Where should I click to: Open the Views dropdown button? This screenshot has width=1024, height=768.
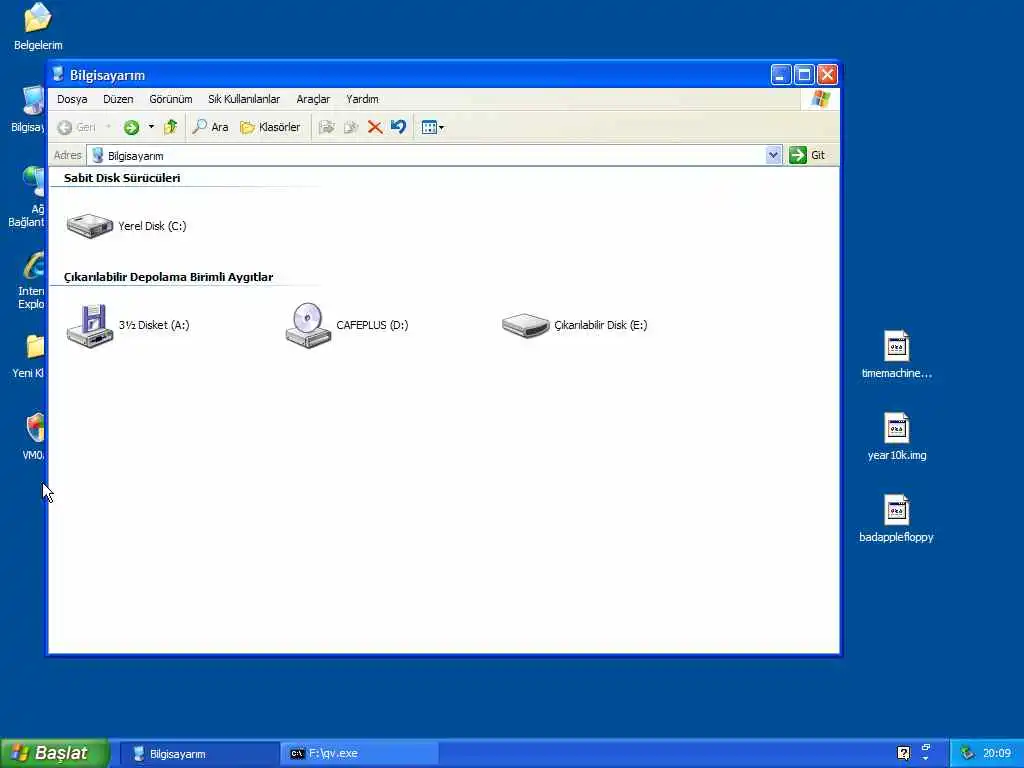(x=432, y=127)
